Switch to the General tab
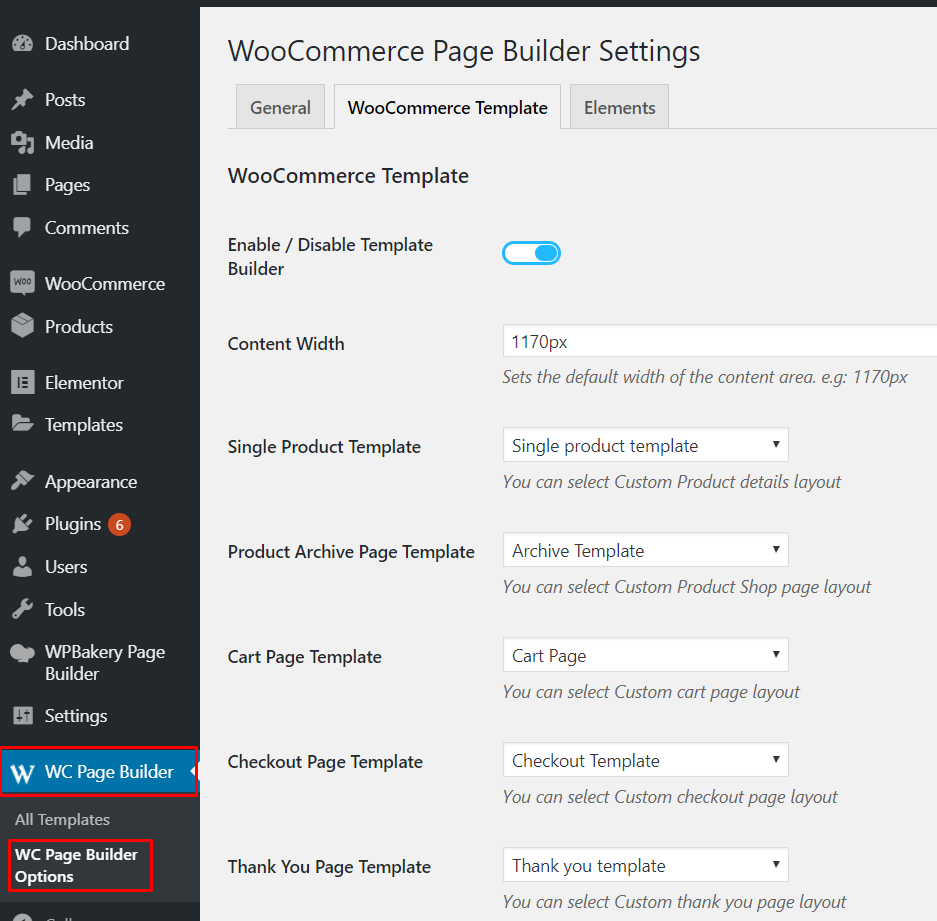Viewport: 937px width, 921px height. click(280, 108)
